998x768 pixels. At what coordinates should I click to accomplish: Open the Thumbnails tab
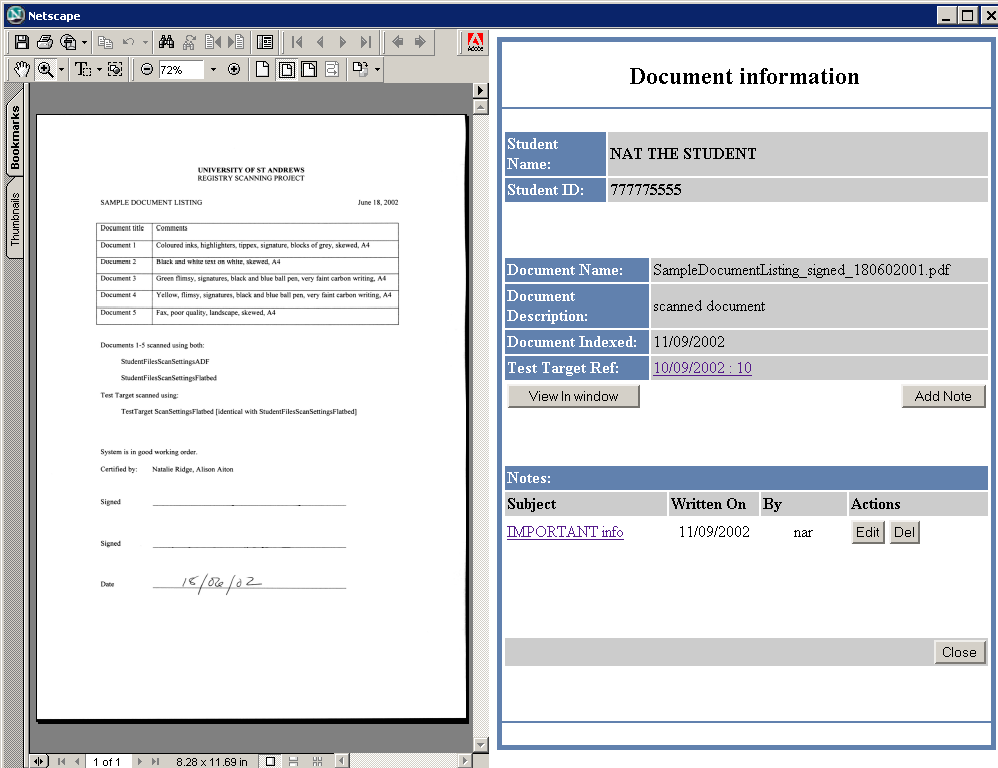(x=15, y=220)
